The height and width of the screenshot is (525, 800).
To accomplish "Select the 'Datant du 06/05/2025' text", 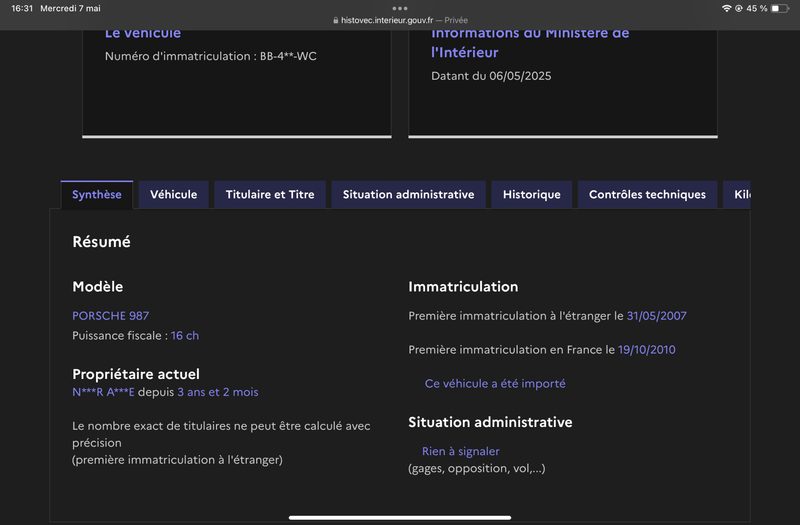I will click(491, 76).
